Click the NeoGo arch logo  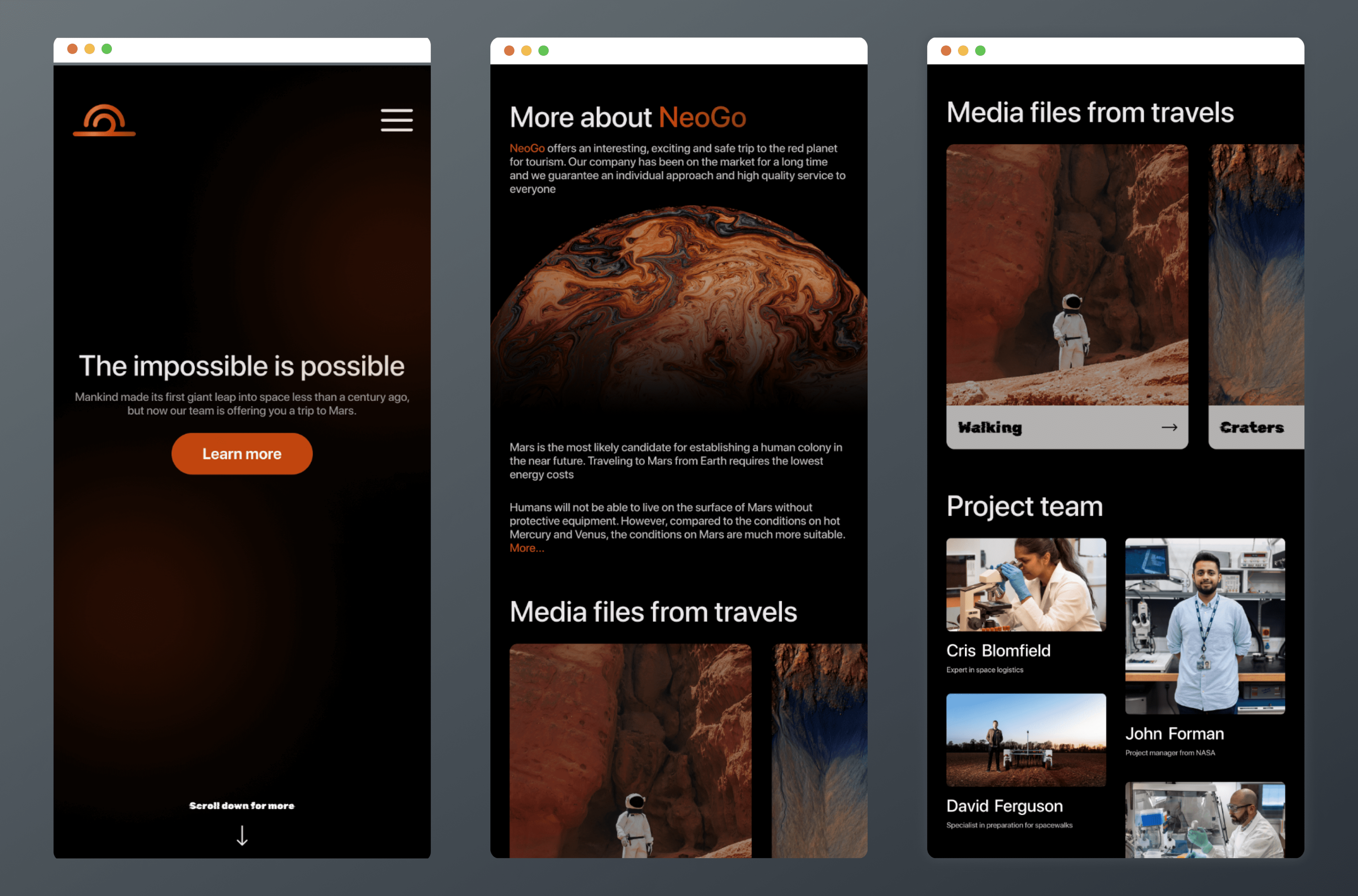pyautogui.click(x=104, y=120)
